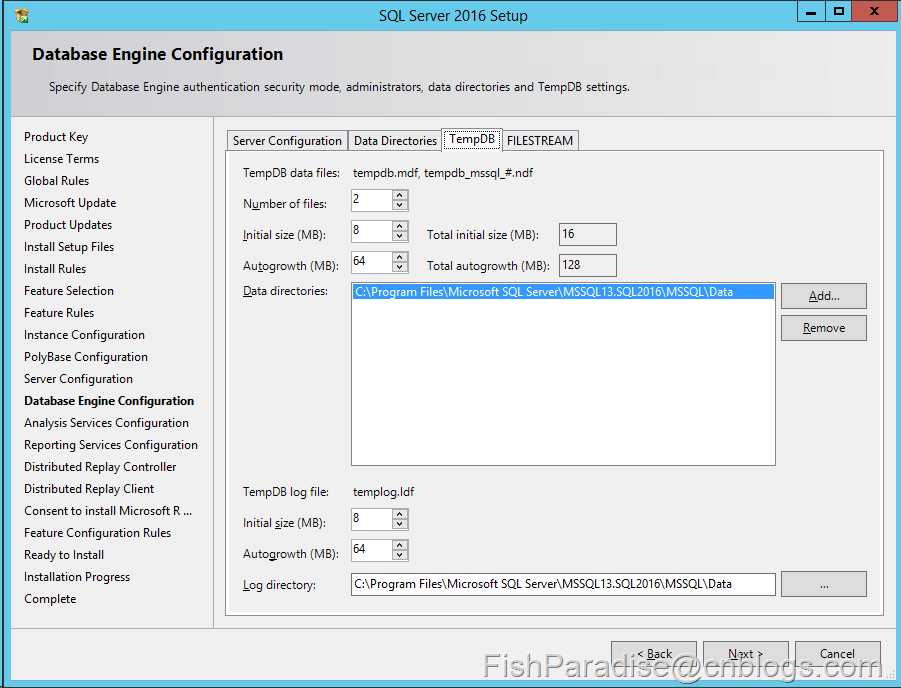Select Microsoft Update step in sidebar
Image resolution: width=901 pixels, height=688 pixels.
(x=70, y=203)
